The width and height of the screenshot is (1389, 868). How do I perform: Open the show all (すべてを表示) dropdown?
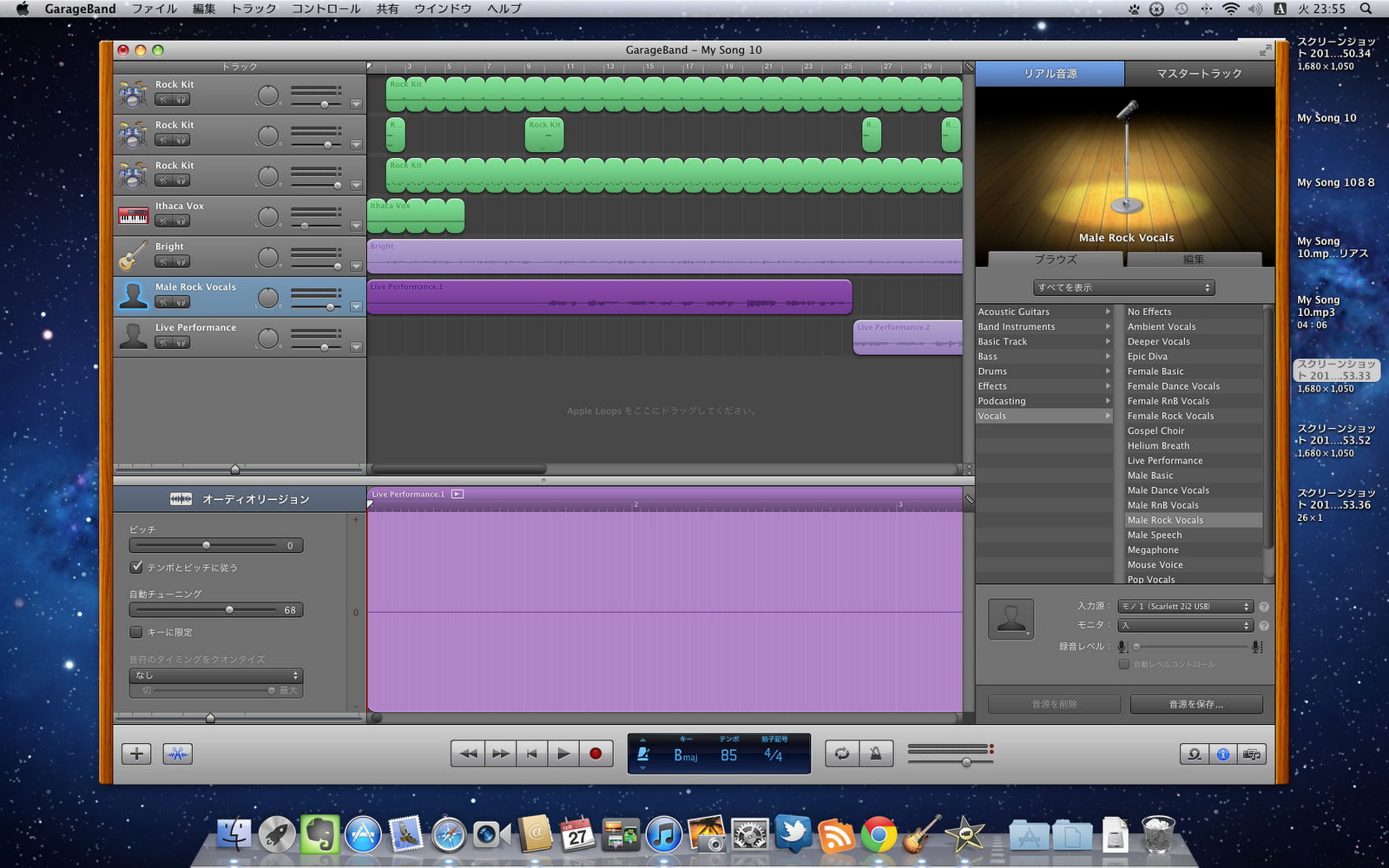point(1124,287)
